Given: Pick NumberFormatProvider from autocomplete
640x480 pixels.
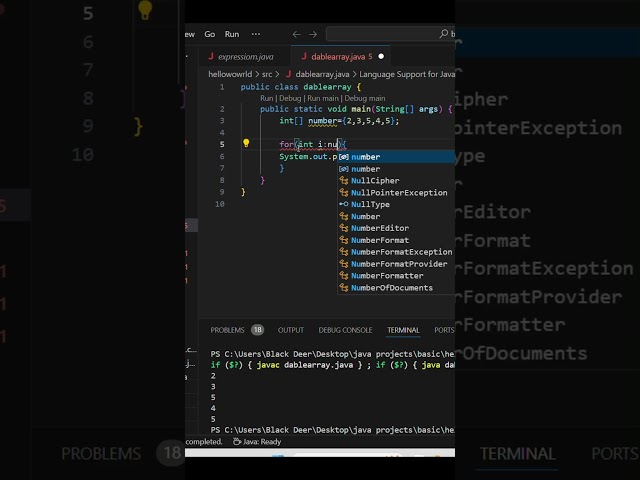Looking at the screenshot, I should coord(396,264).
